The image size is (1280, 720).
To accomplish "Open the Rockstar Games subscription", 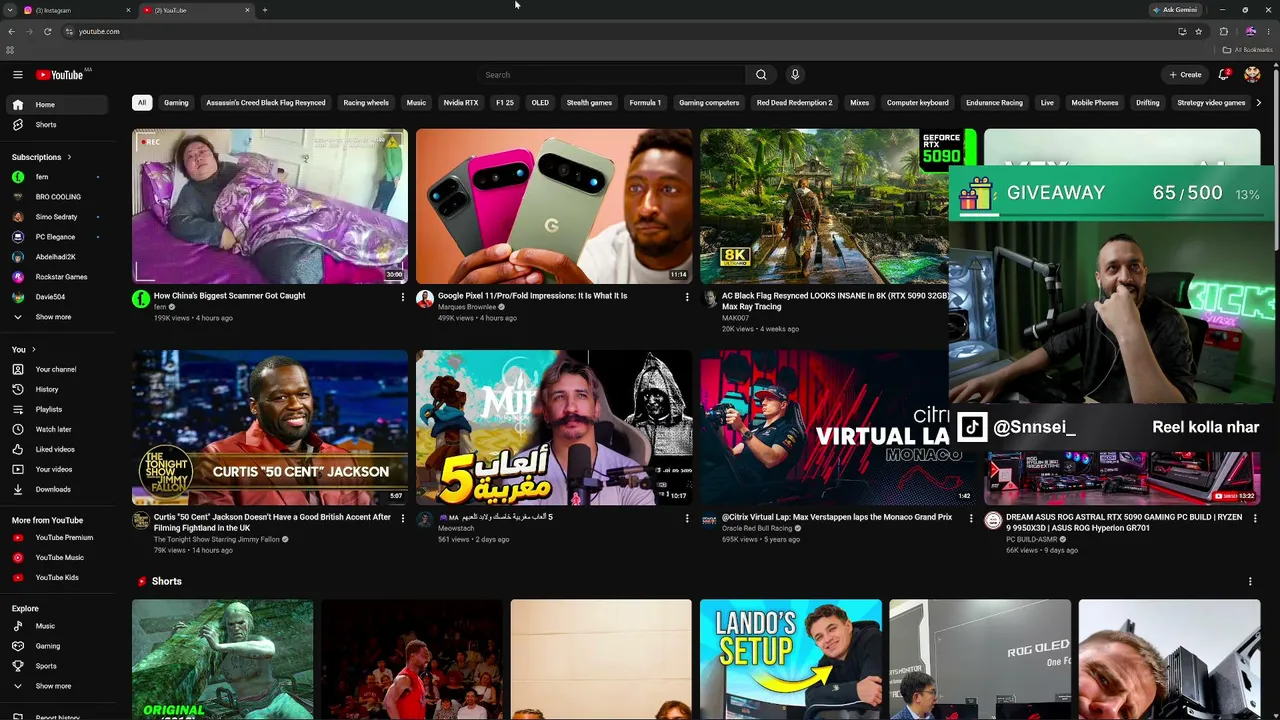I will point(59,277).
